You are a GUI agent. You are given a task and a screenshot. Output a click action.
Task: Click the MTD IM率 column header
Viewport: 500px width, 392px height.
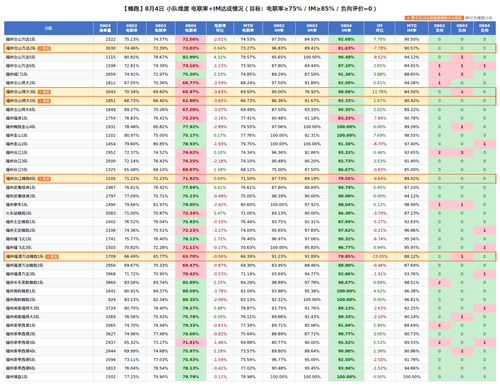point(412,28)
